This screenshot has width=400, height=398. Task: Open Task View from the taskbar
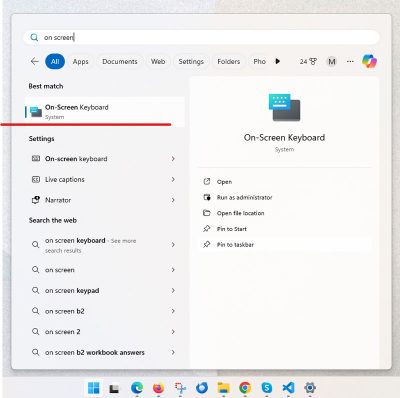coord(114,388)
